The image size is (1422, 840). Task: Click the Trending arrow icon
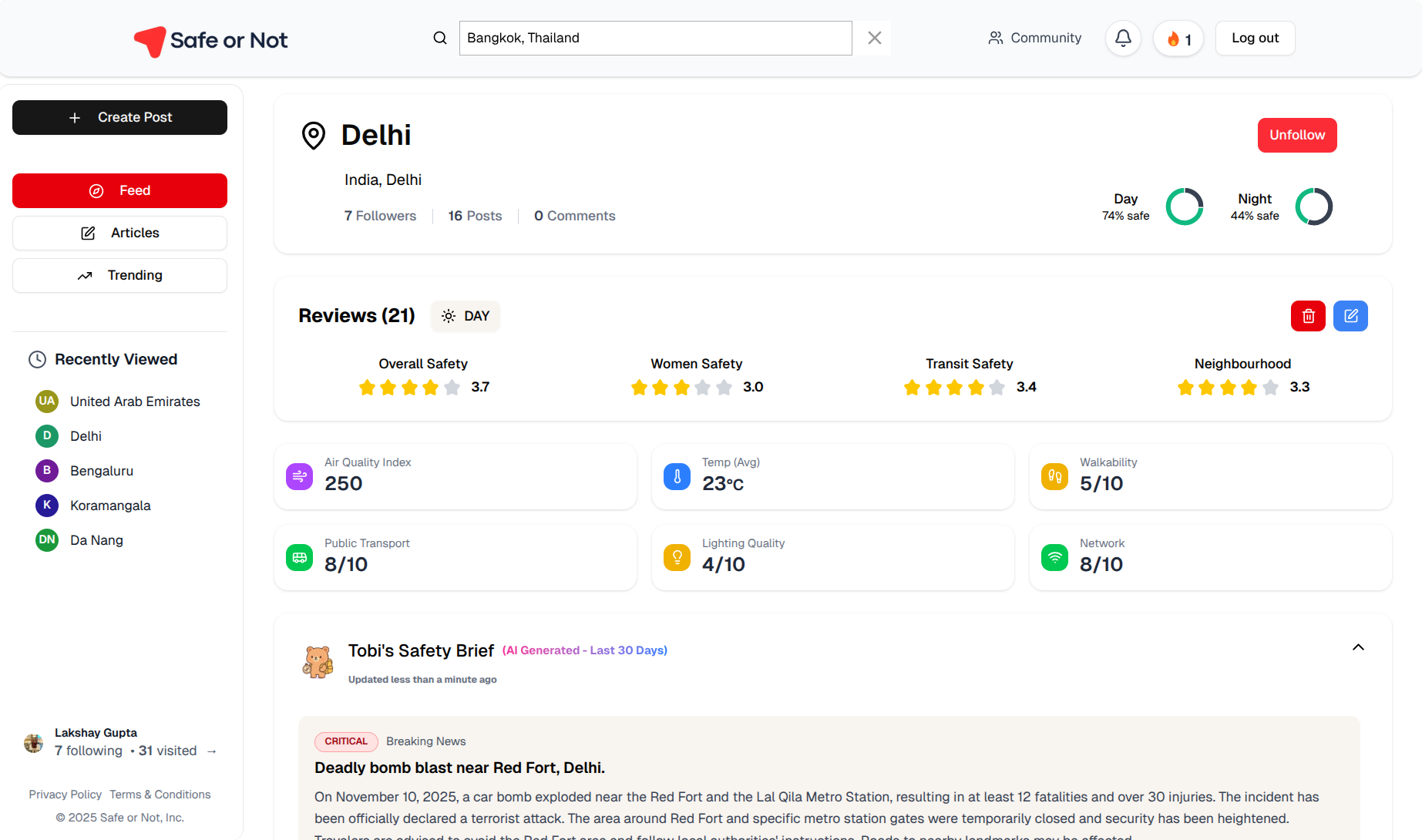tap(85, 276)
